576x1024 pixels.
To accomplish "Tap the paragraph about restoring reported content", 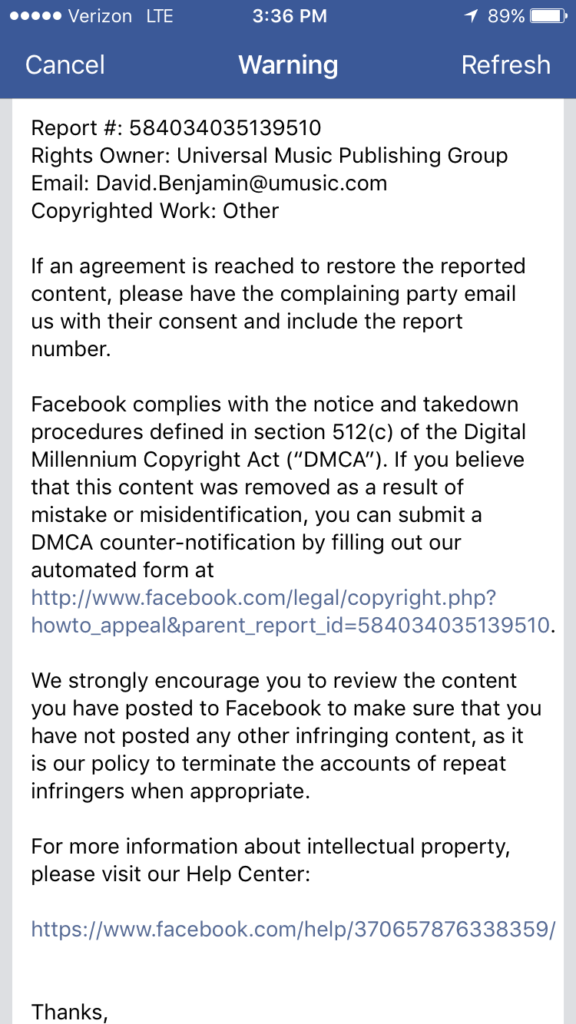I will 278,308.
